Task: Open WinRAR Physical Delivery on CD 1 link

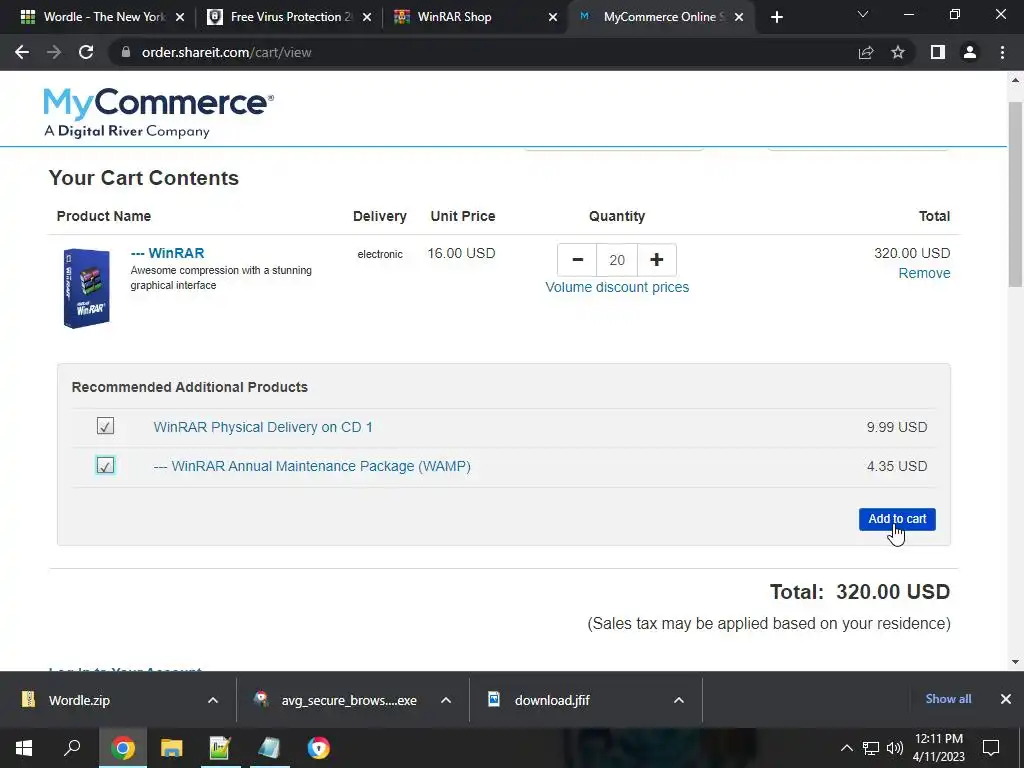Action: [263, 427]
